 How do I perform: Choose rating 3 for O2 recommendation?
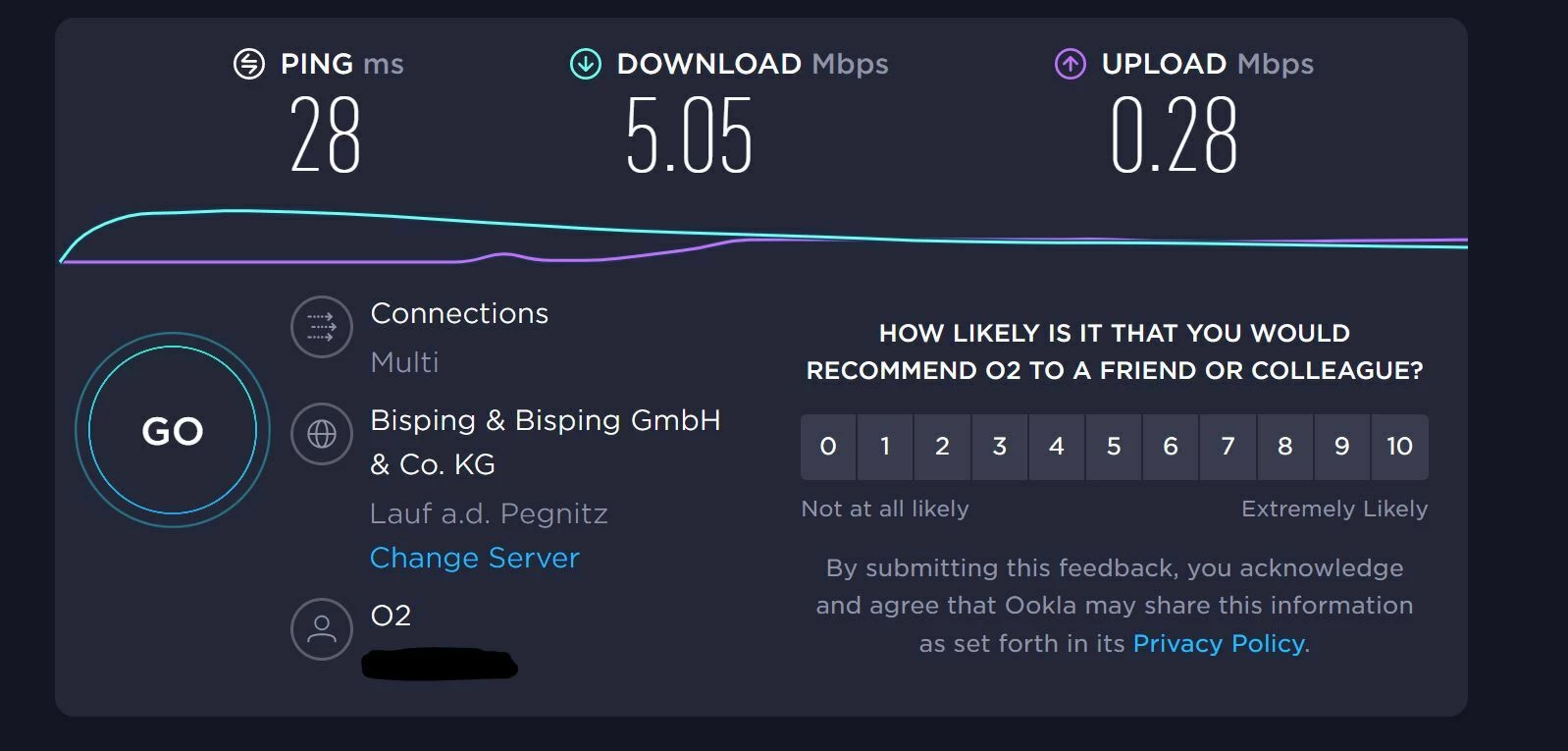pyautogui.click(x=999, y=447)
